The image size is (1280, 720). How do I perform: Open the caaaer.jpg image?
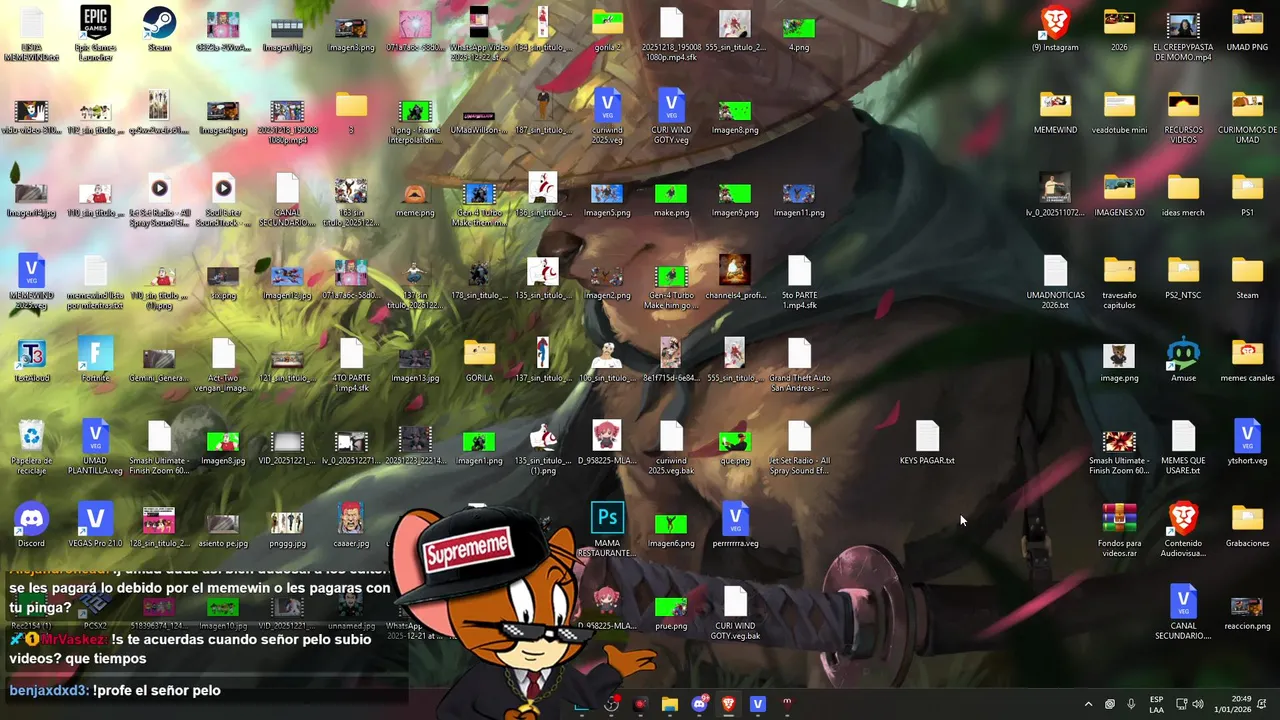351,526
